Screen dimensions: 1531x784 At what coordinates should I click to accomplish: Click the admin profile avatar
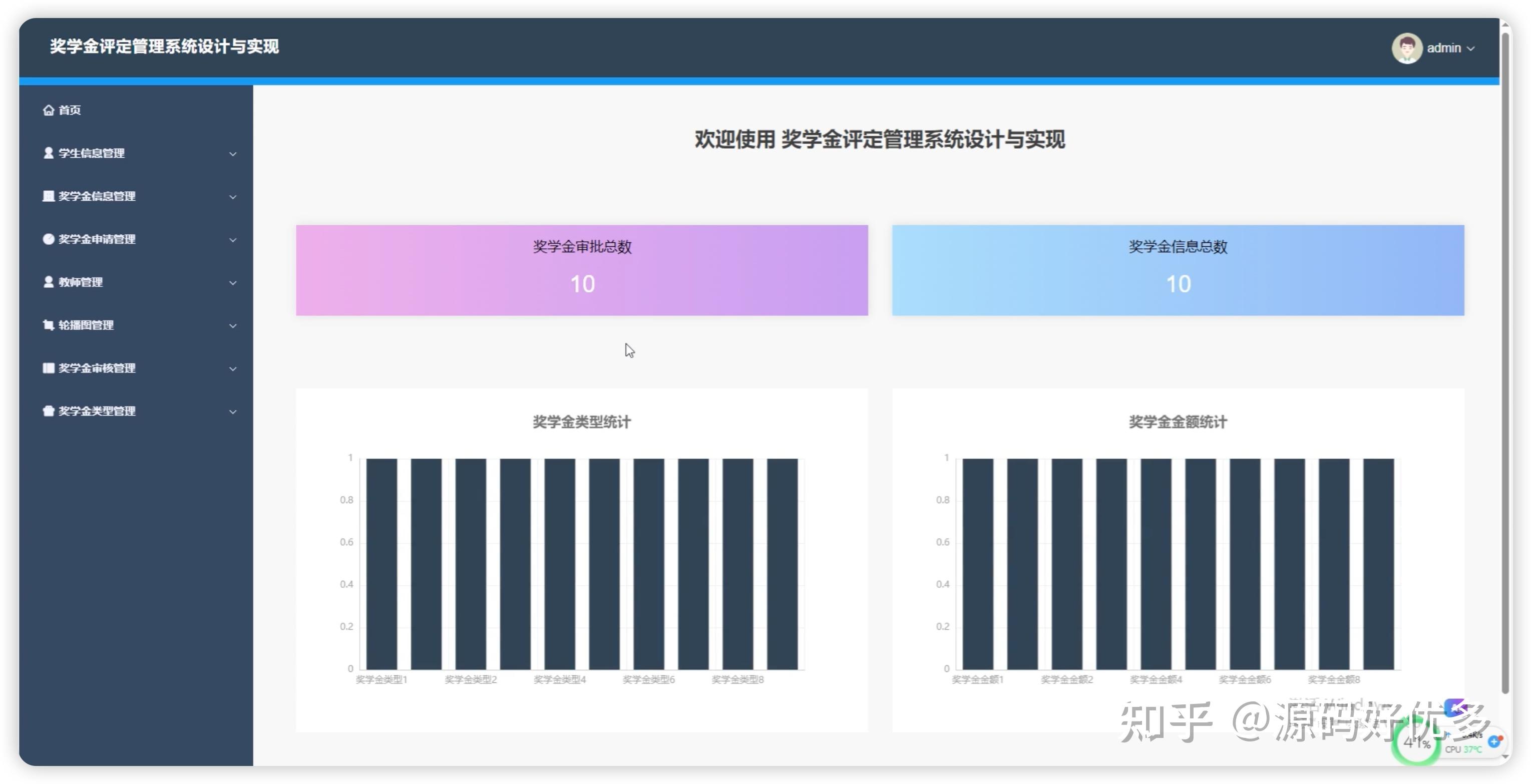1407,48
